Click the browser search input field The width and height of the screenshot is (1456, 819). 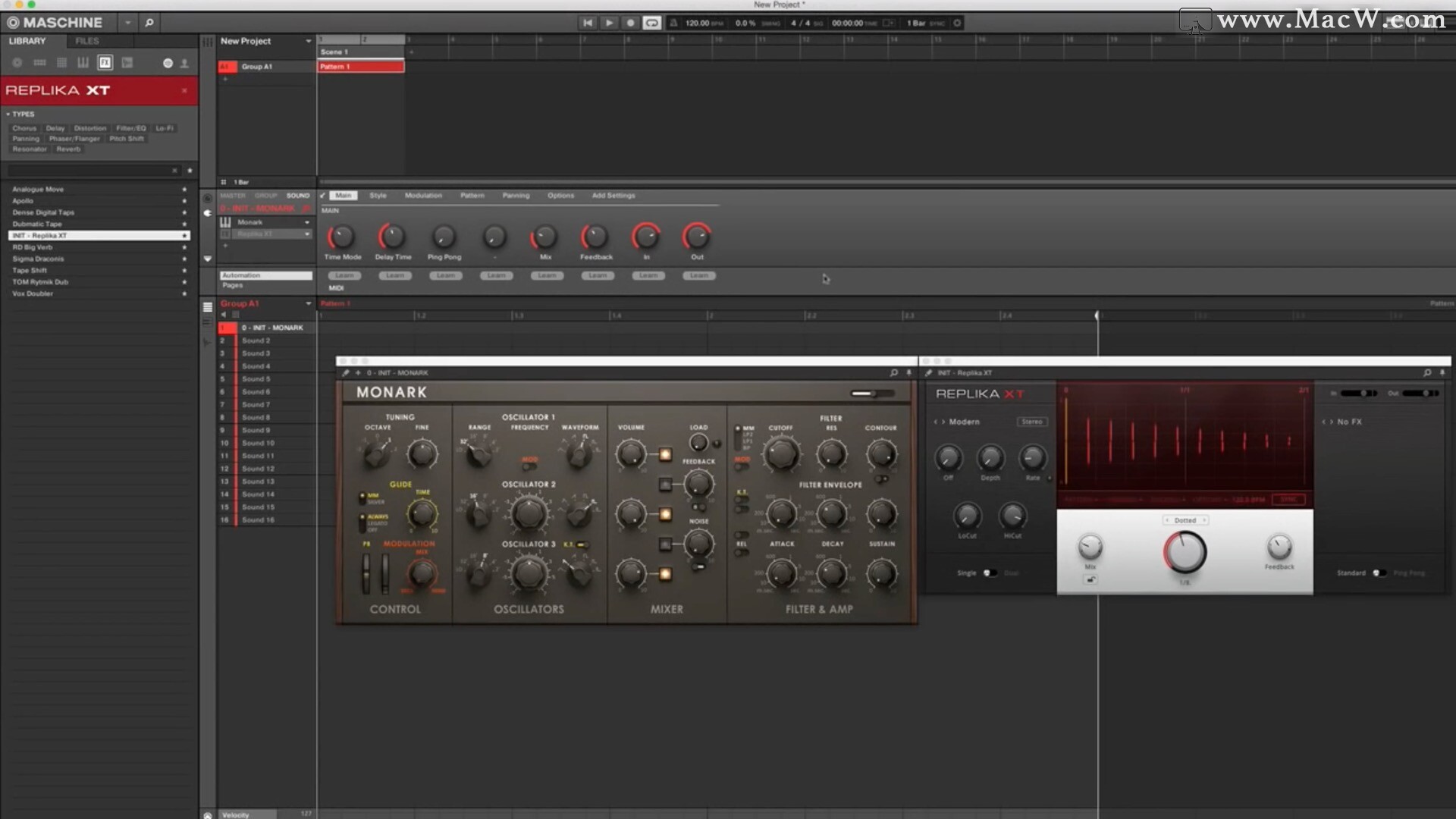93,171
